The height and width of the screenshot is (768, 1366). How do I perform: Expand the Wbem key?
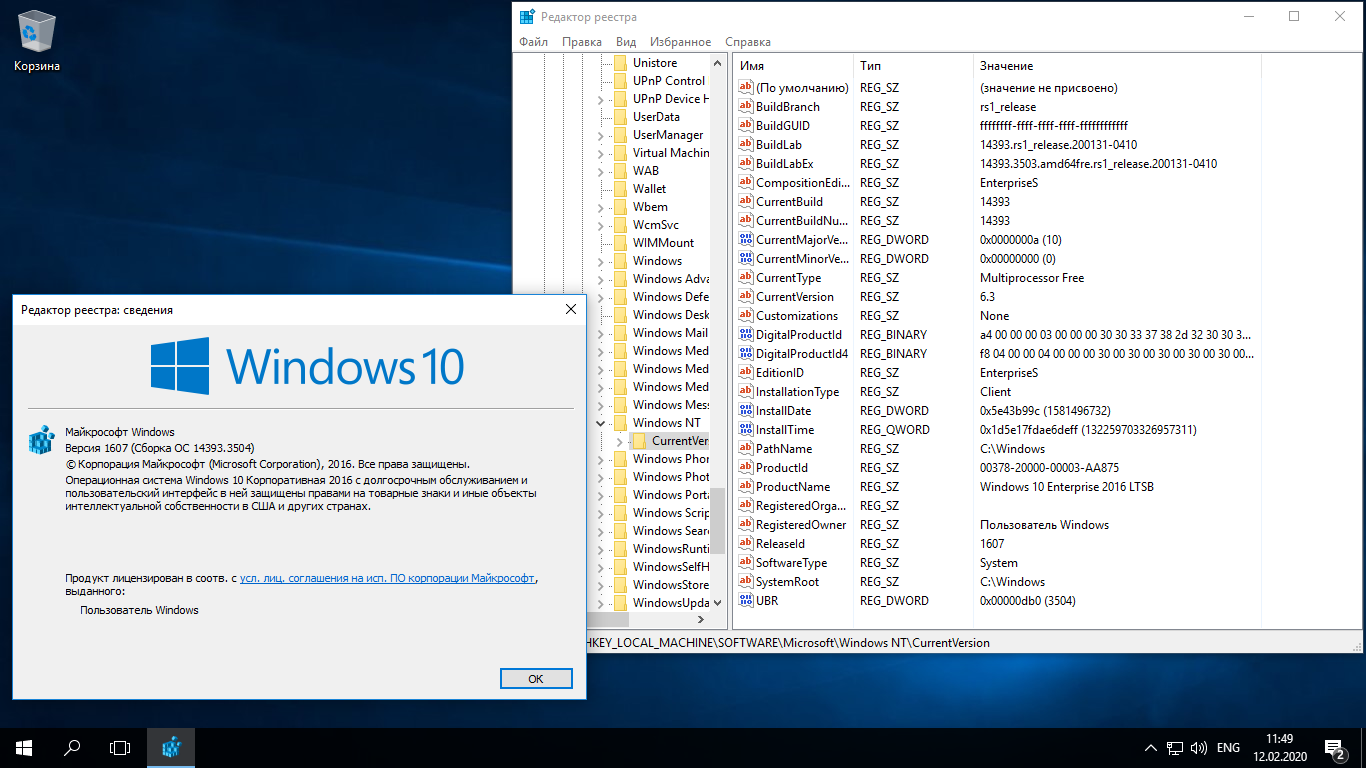(601, 207)
